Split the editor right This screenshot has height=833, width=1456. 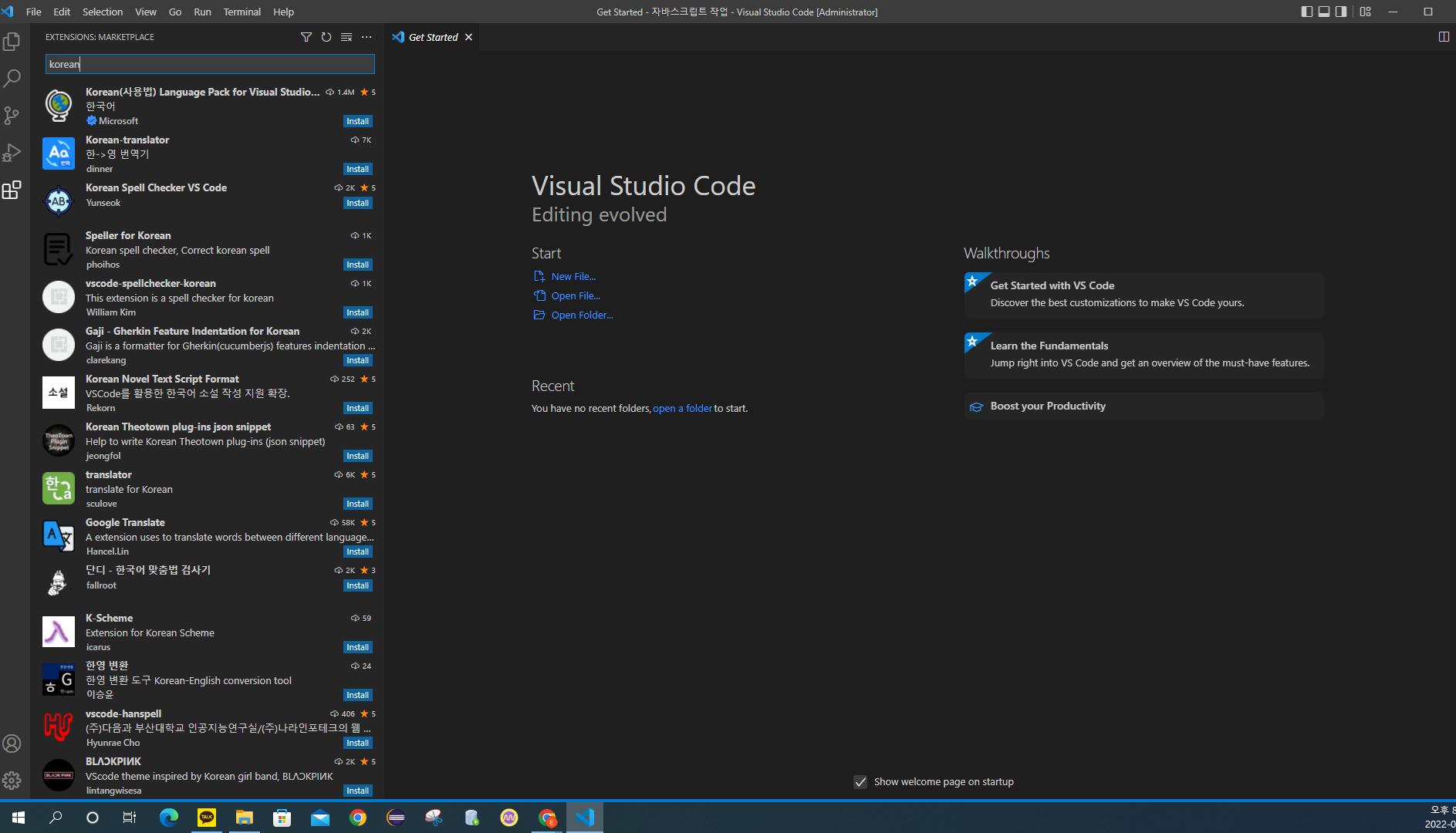pyautogui.click(x=1444, y=37)
